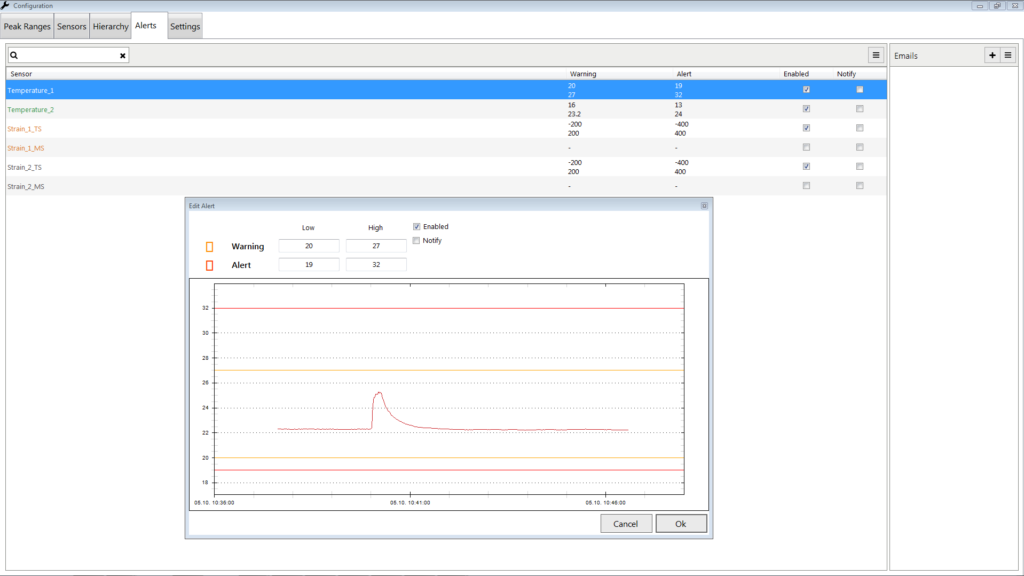Open the Hierarchy tab

pyautogui.click(x=110, y=27)
